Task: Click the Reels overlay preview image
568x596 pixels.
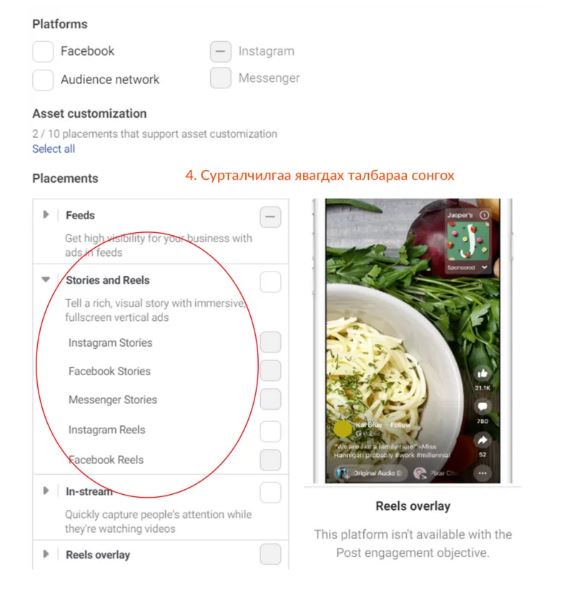Action: (x=413, y=341)
